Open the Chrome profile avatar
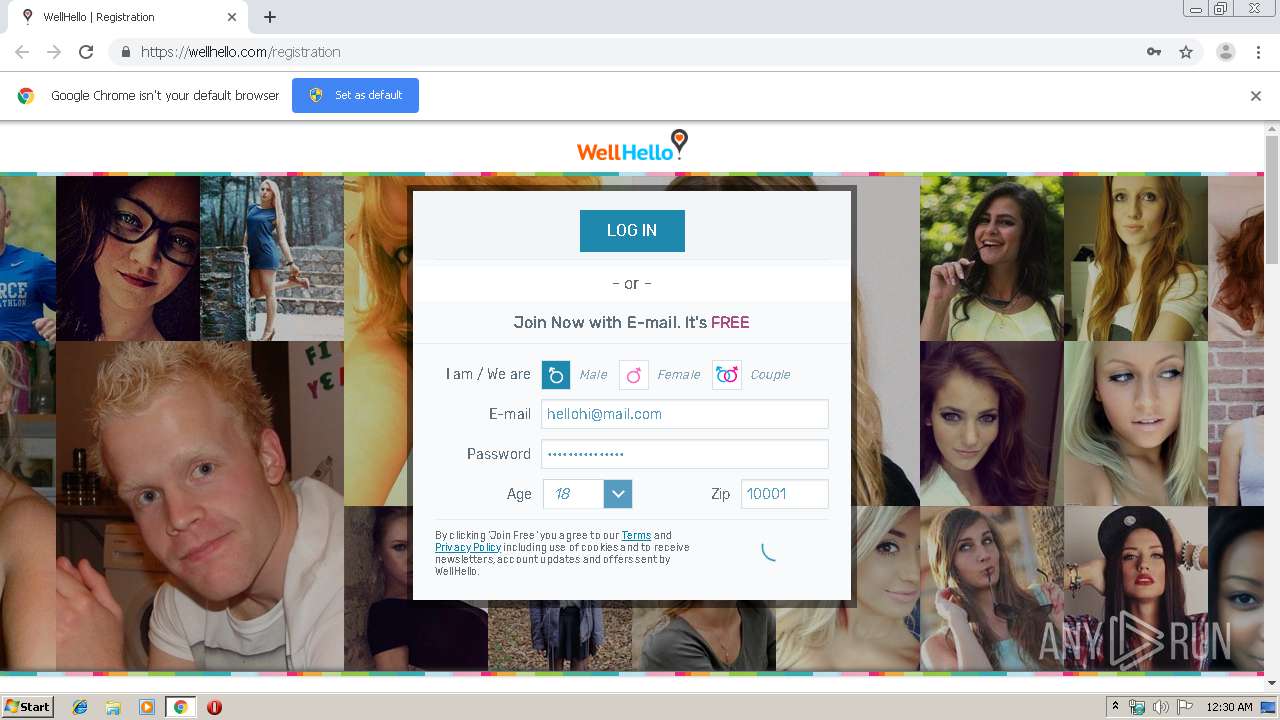Screen dimensions: 1280x720 [x=1226, y=52]
